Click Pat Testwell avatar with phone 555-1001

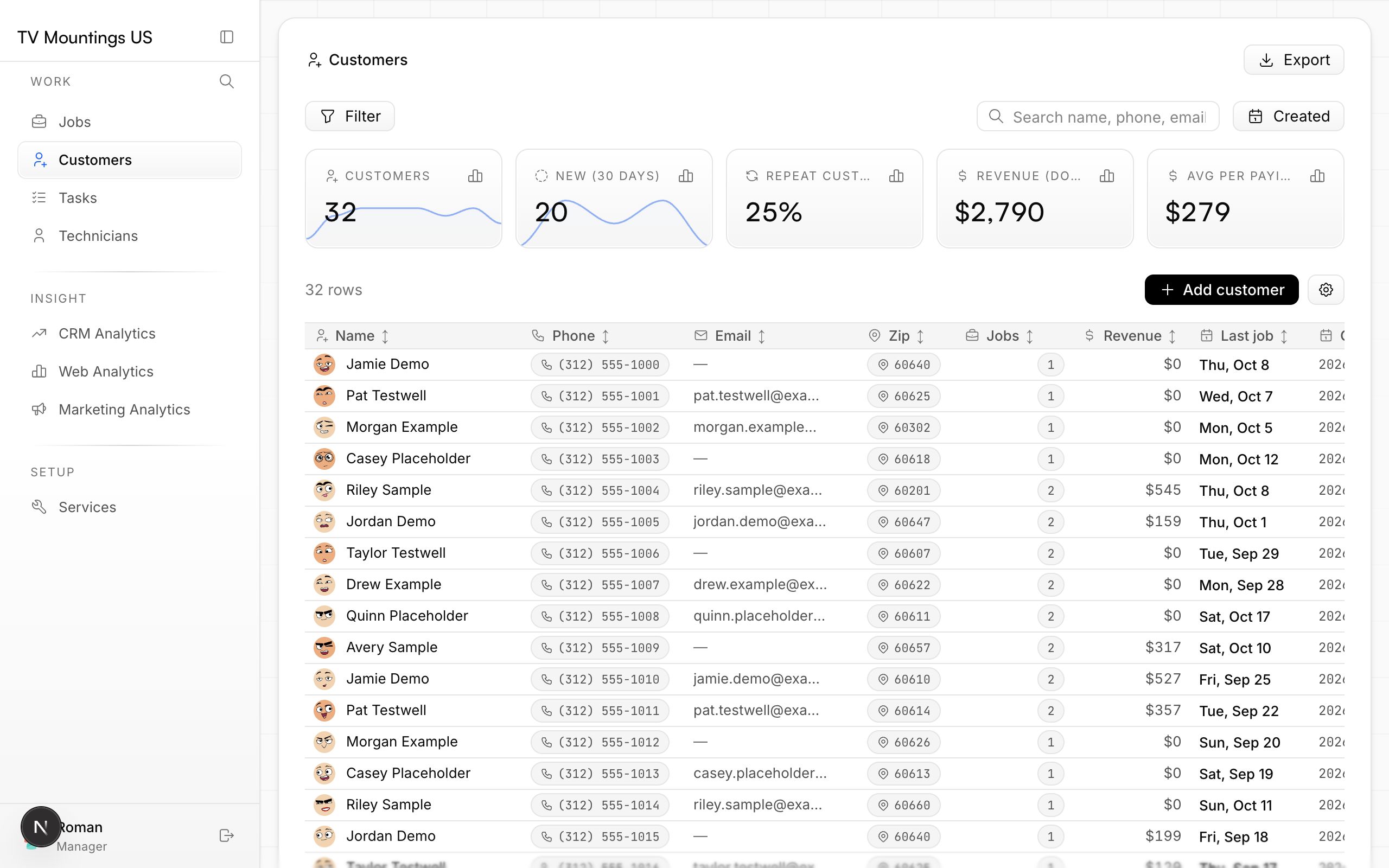(324, 396)
